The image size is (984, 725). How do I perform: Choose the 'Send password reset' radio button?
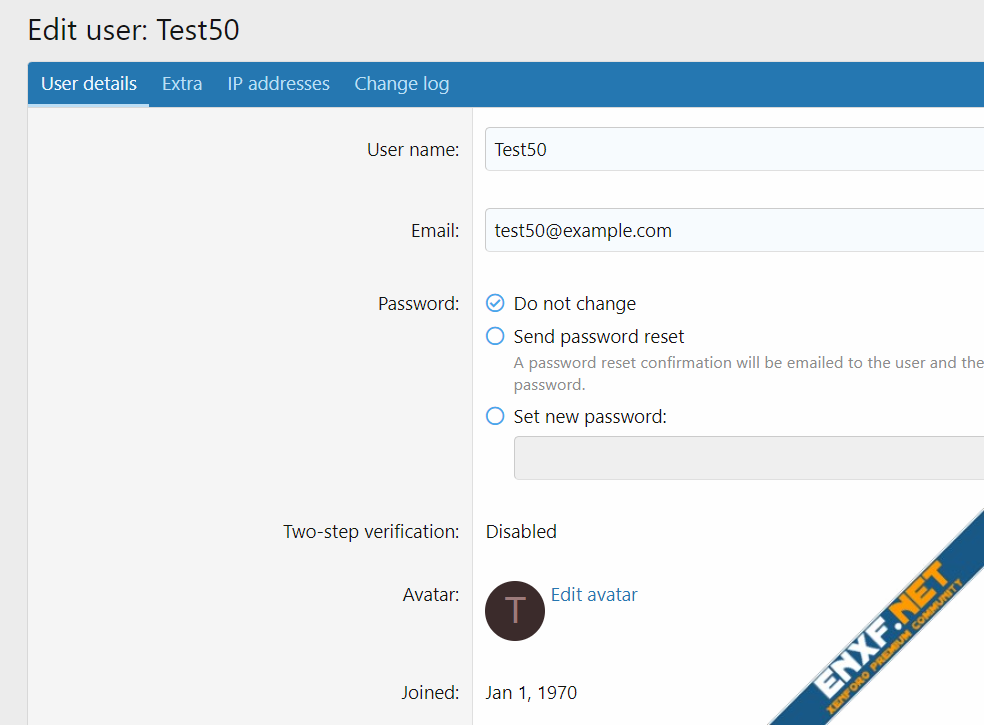point(495,336)
